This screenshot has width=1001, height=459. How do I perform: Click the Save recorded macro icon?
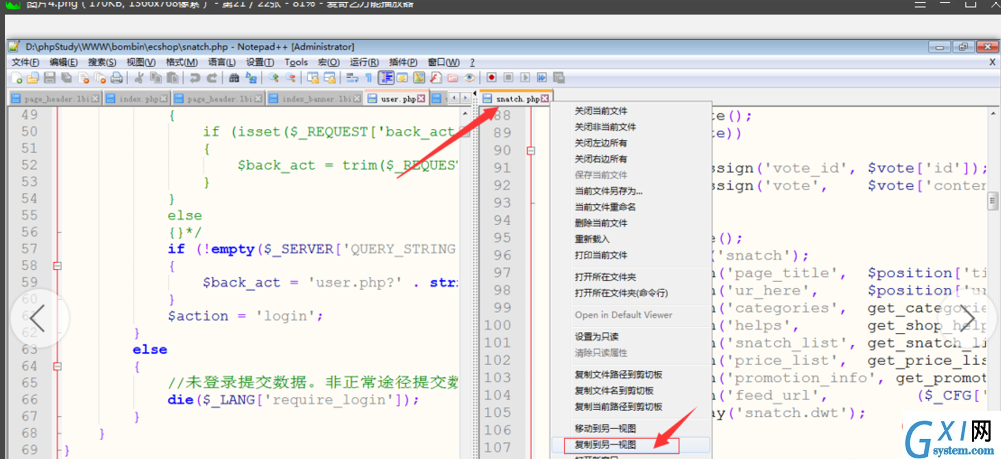click(x=559, y=78)
